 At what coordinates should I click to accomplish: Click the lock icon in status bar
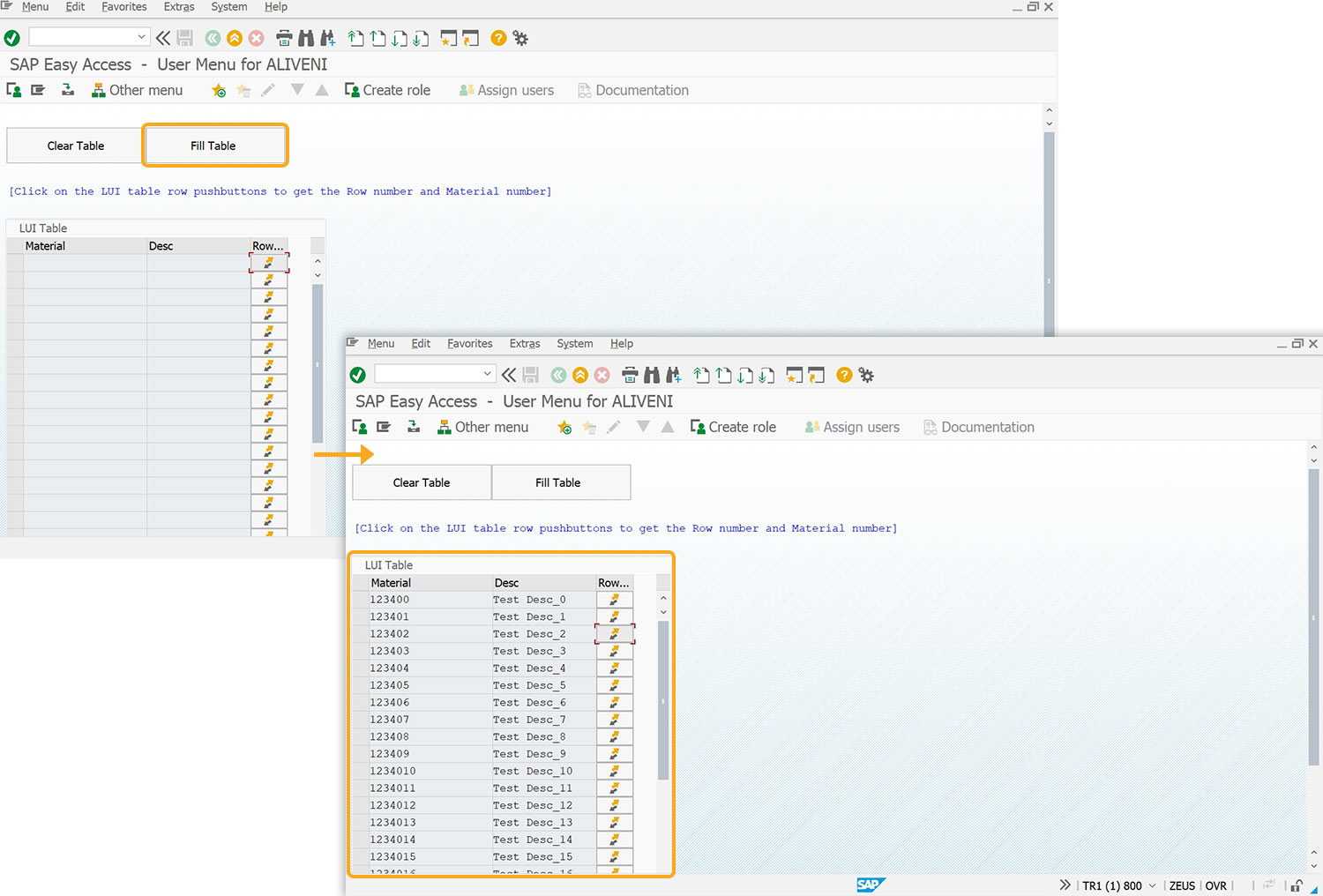click(1297, 885)
